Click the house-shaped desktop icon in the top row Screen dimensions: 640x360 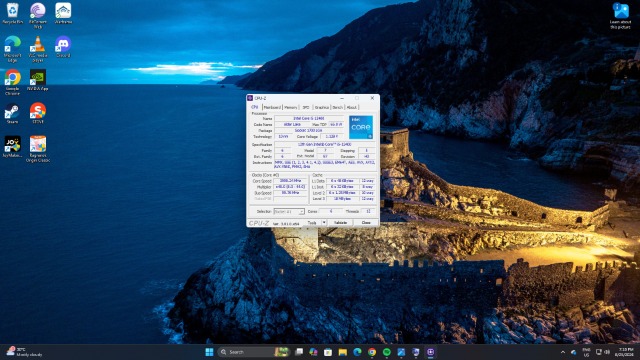point(63,13)
